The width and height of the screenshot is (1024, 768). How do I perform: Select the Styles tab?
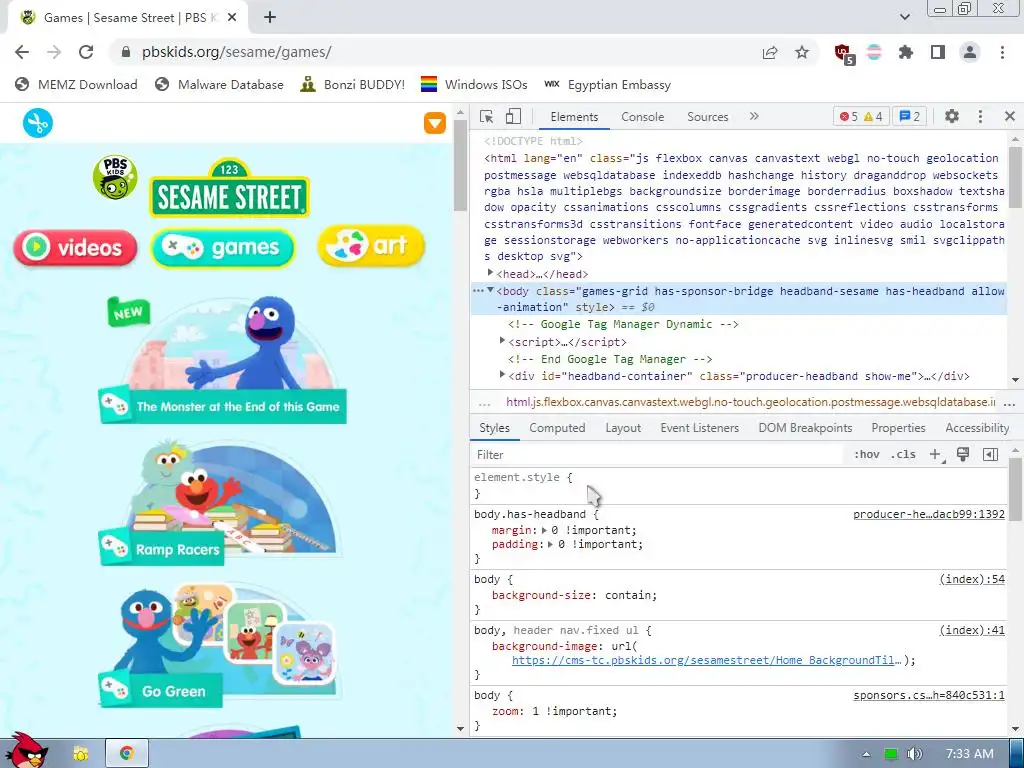click(x=494, y=428)
